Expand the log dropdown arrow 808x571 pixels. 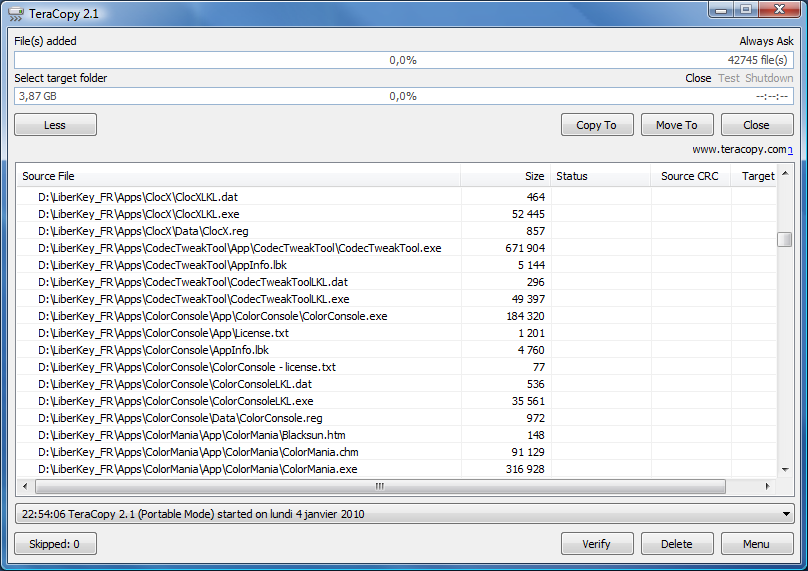click(x=786, y=514)
